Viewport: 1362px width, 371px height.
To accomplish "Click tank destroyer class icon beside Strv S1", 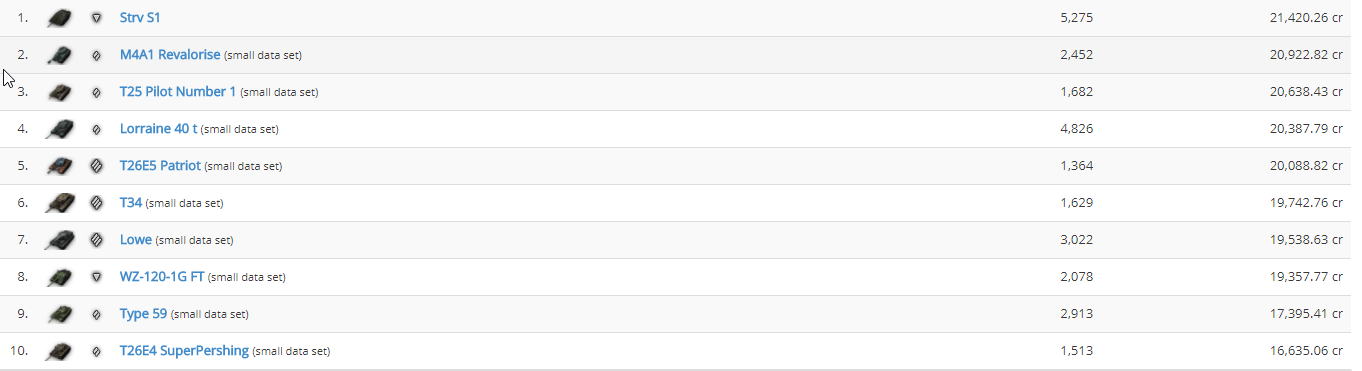I will coord(96,18).
